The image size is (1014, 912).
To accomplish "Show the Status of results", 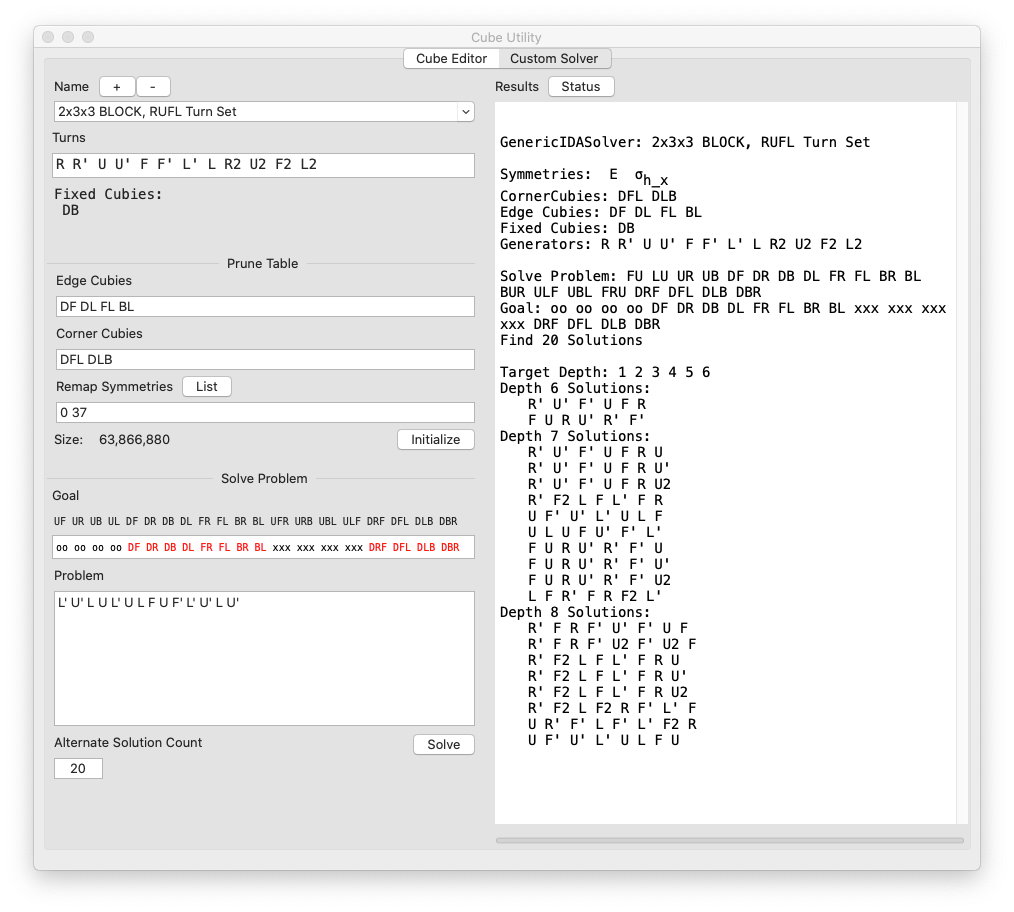I will [x=581, y=87].
